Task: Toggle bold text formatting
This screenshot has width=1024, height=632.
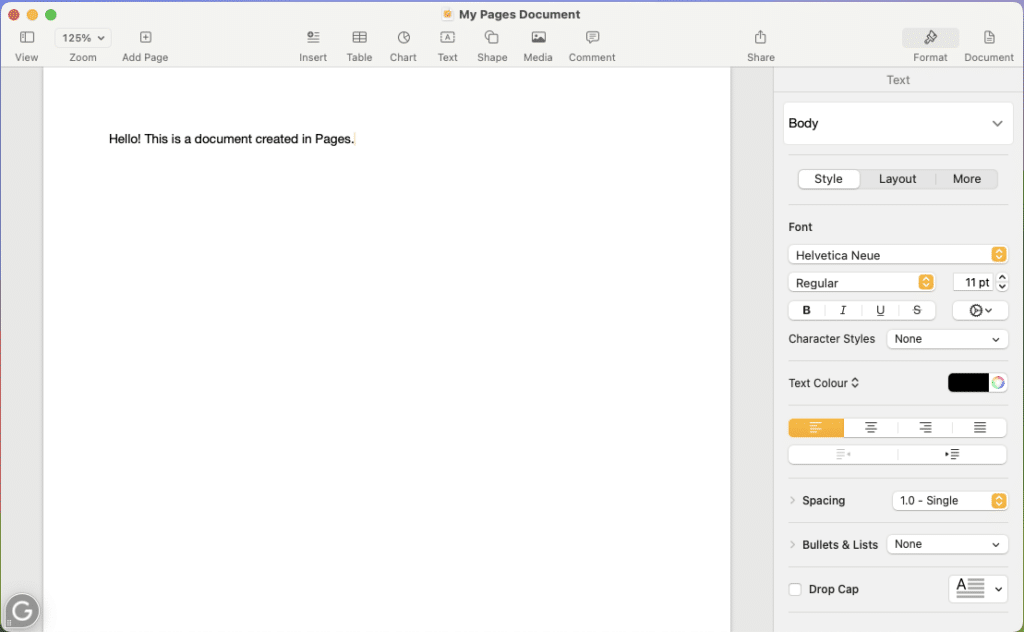Action: tap(806, 310)
